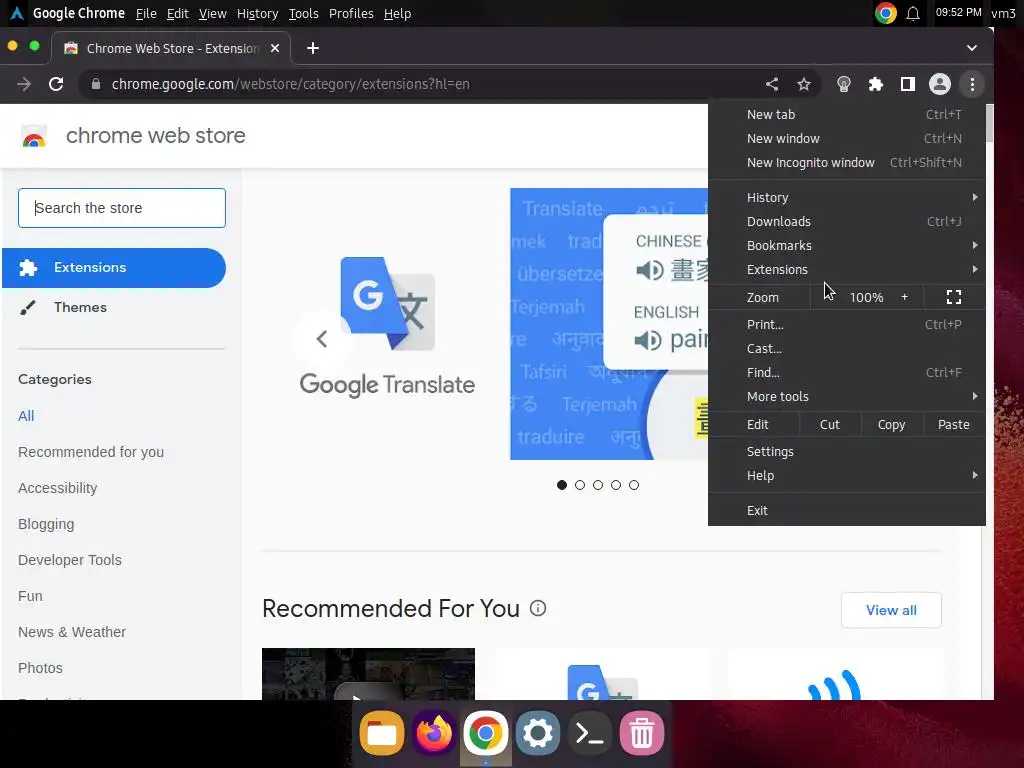This screenshot has width=1024, height=768.
Task: Reload the page with the refresh icon
Action: (56, 84)
